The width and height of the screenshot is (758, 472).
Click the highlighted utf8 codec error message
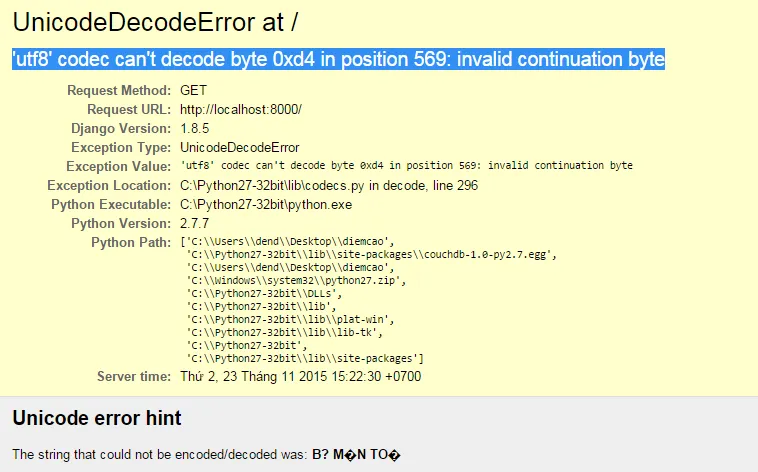(338, 60)
